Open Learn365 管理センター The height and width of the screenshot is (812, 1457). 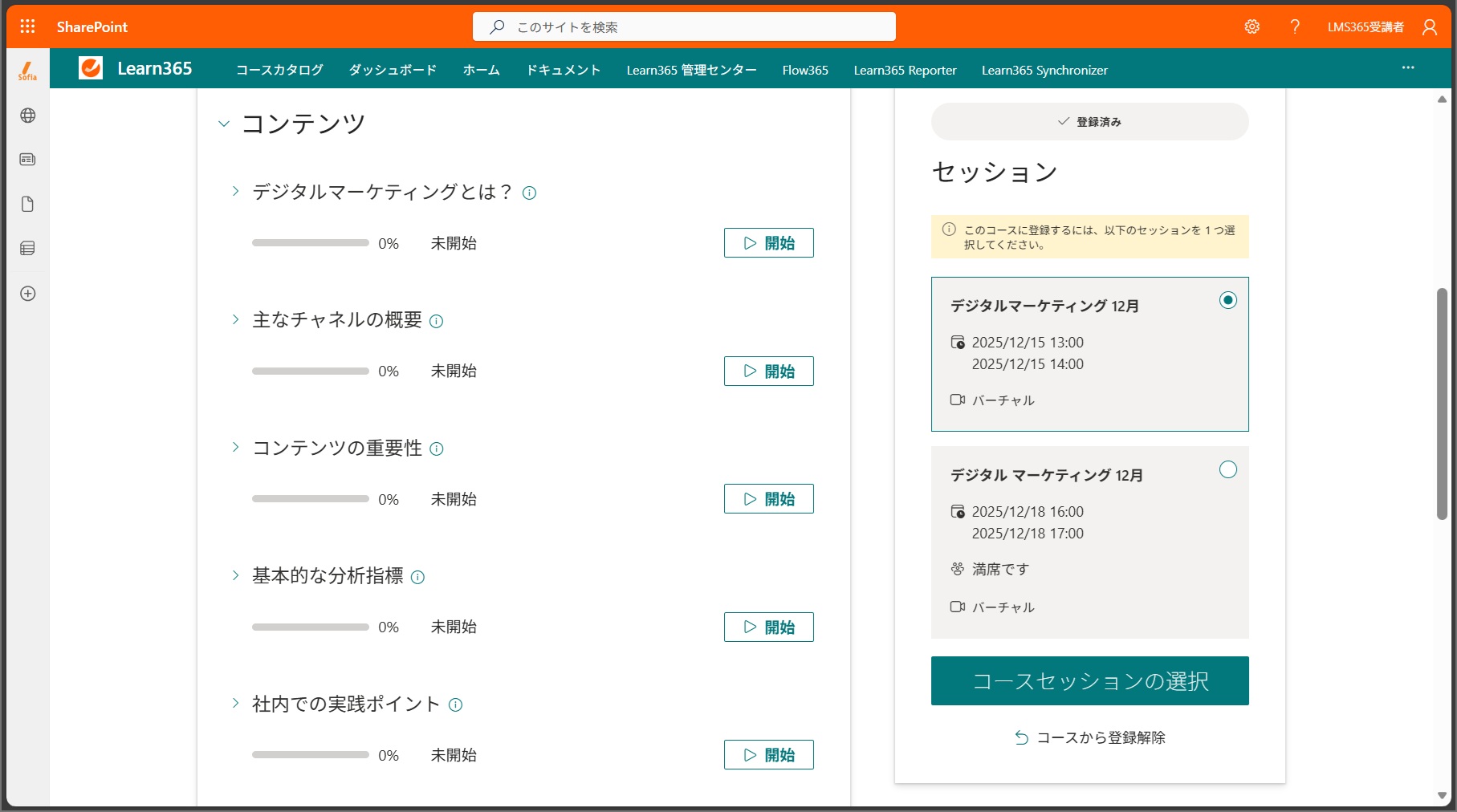(x=691, y=70)
